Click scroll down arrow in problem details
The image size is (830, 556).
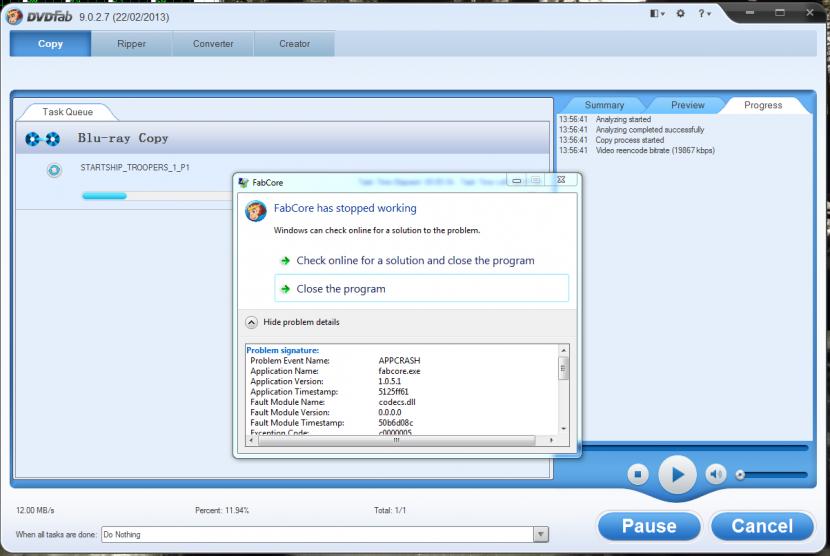(x=564, y=428)
